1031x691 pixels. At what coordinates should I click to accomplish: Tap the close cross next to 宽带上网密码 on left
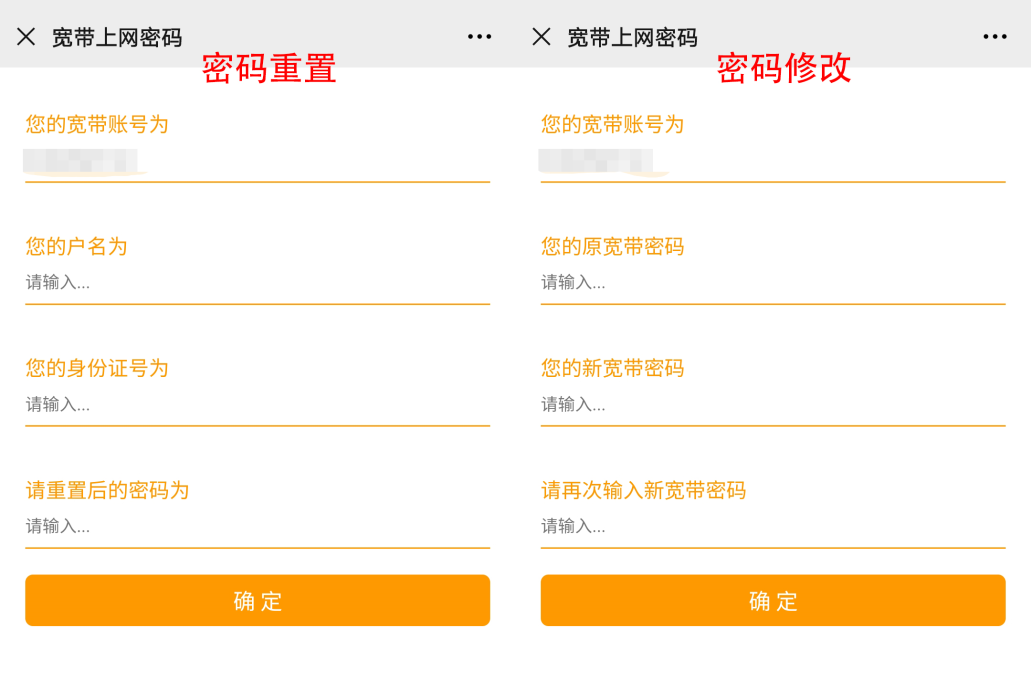pos(27,36)
